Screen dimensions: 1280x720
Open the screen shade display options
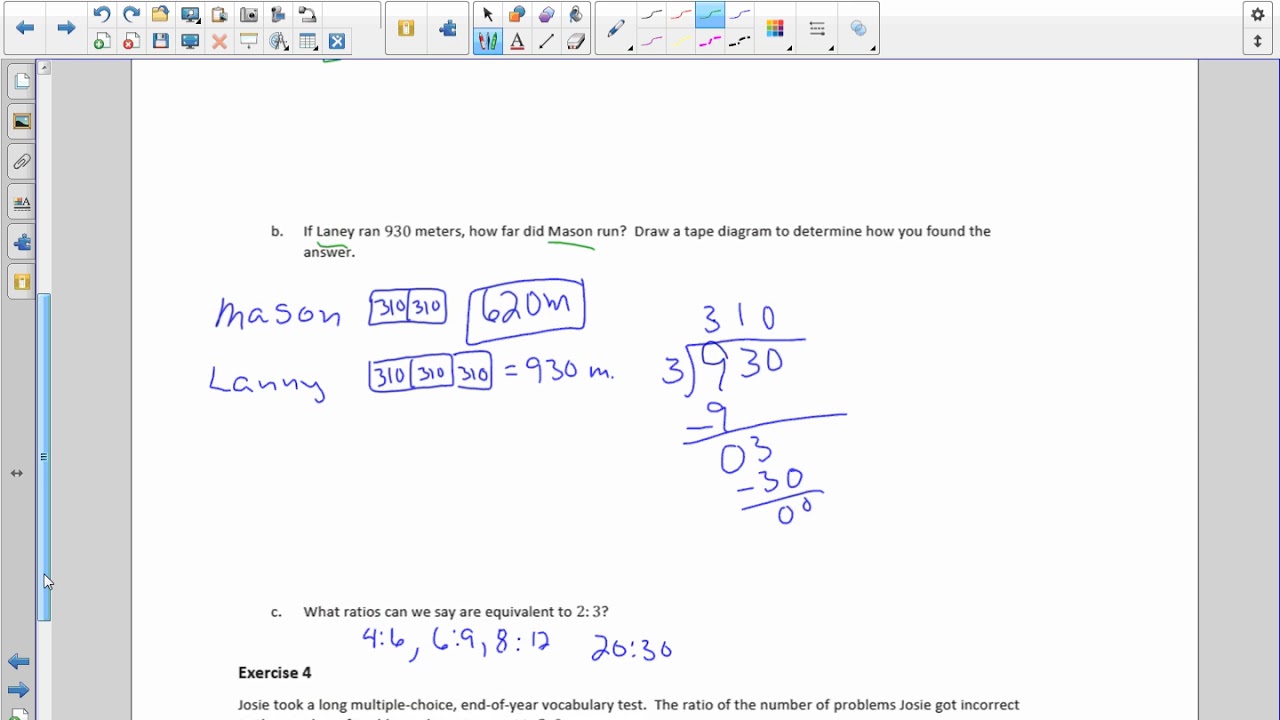click(x=190, y=14)
